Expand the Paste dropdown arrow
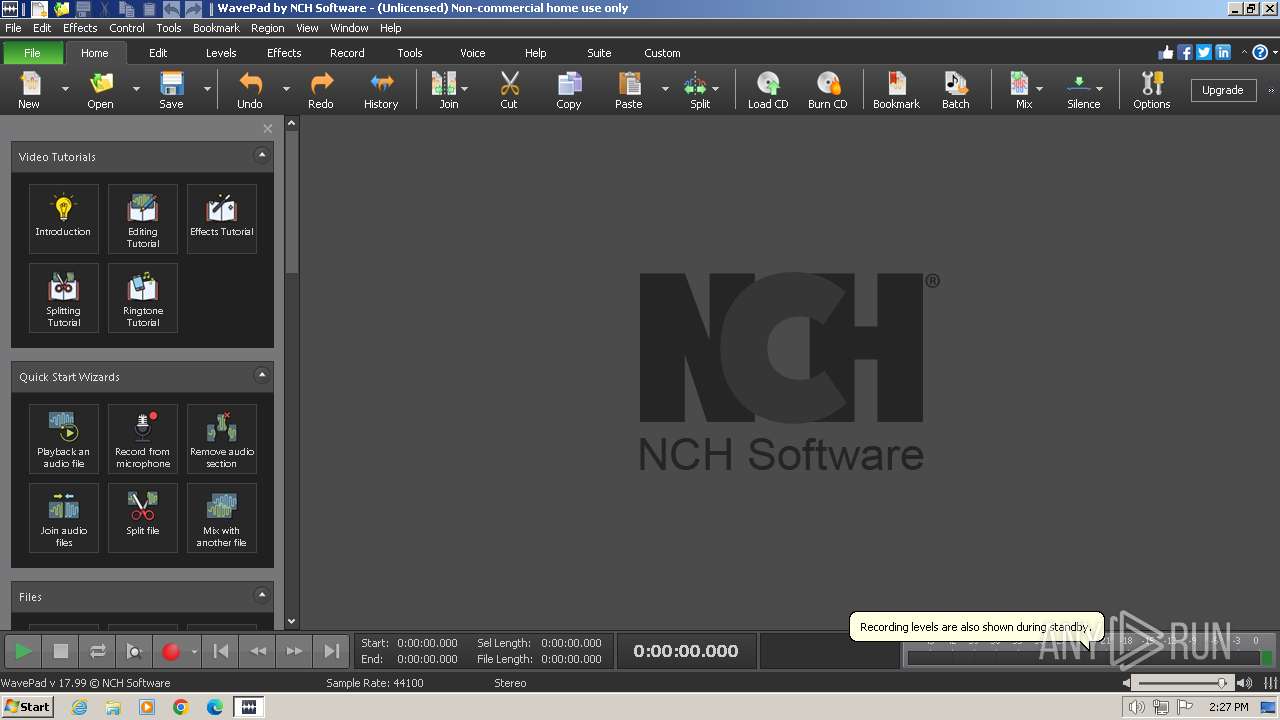 (x=665, y=89)
